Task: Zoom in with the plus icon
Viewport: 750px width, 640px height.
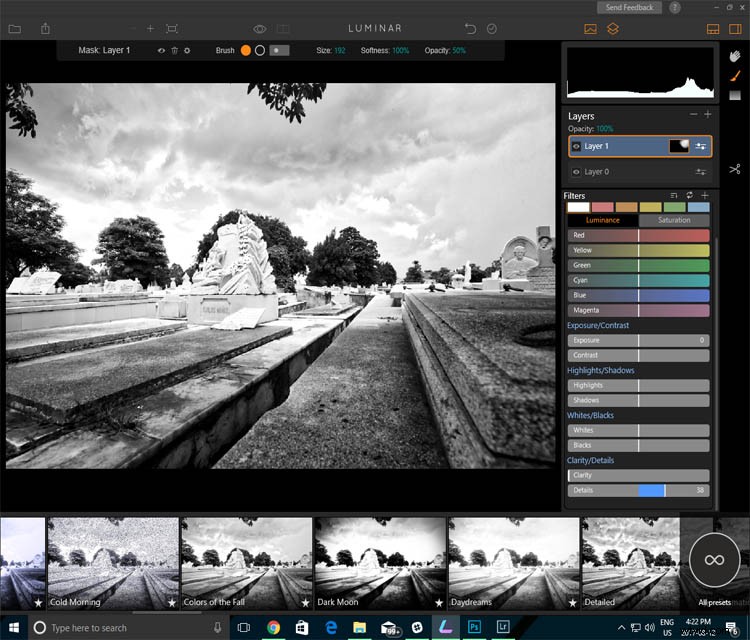Action: pyautogui.click(x=150, y=29)
